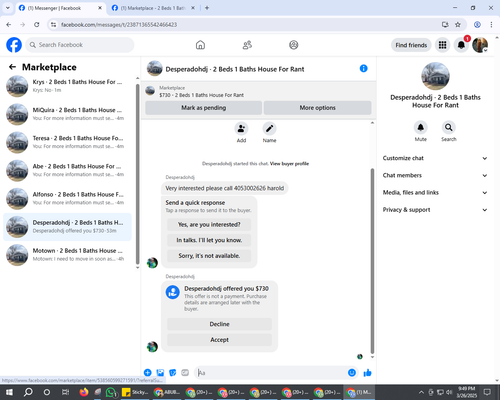Decline the $730 offer
Screen dimensions: 500x400
tap(219, 324)
